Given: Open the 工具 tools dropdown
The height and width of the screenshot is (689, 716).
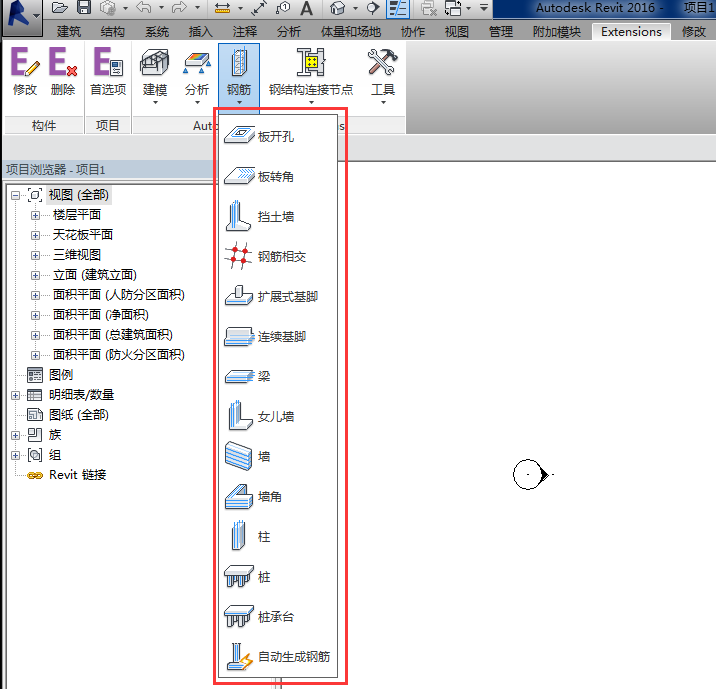Looking at the screenshot, I should tap(383, 74).
